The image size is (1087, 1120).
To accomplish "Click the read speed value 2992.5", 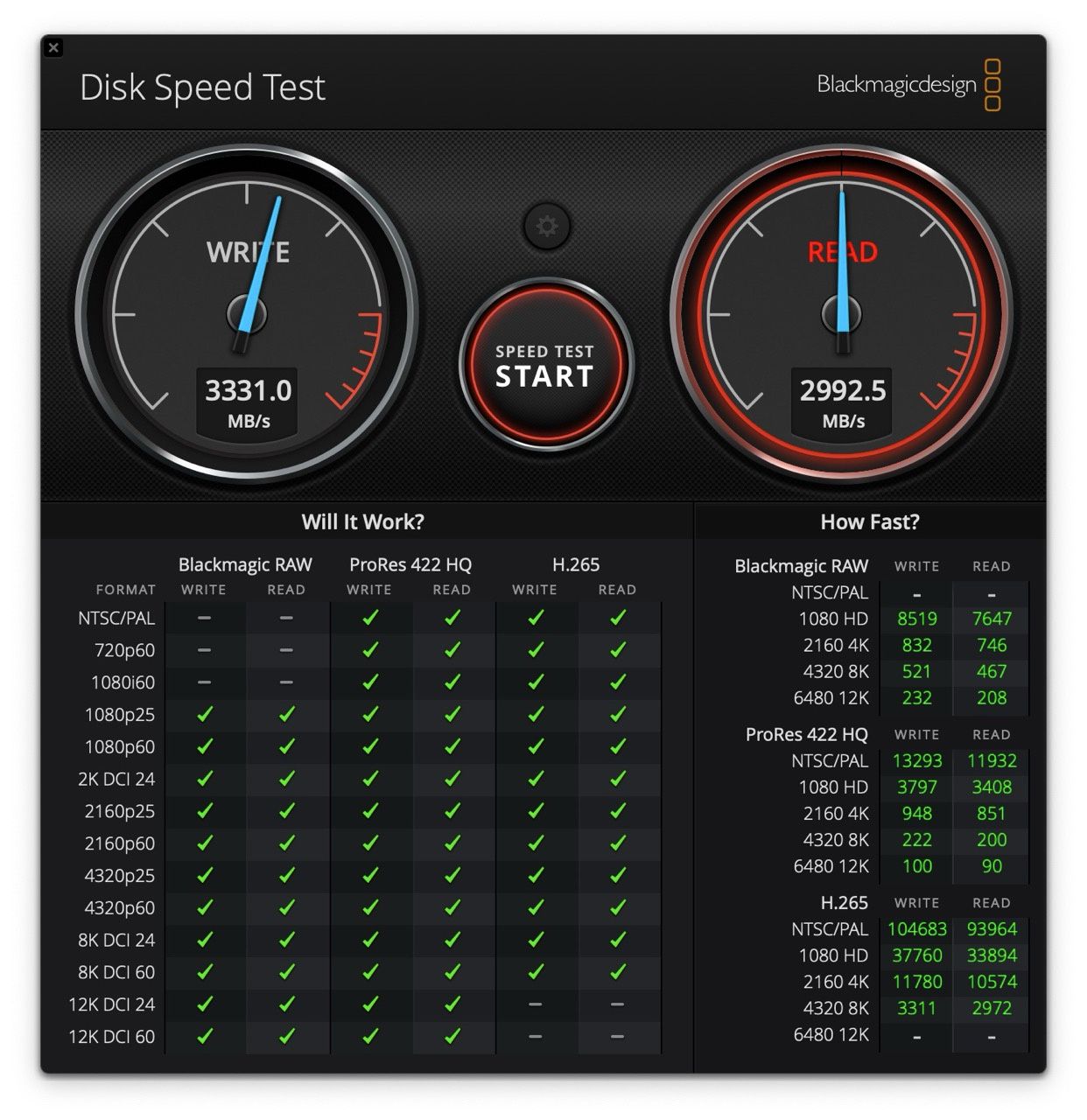I will (843, 390).
